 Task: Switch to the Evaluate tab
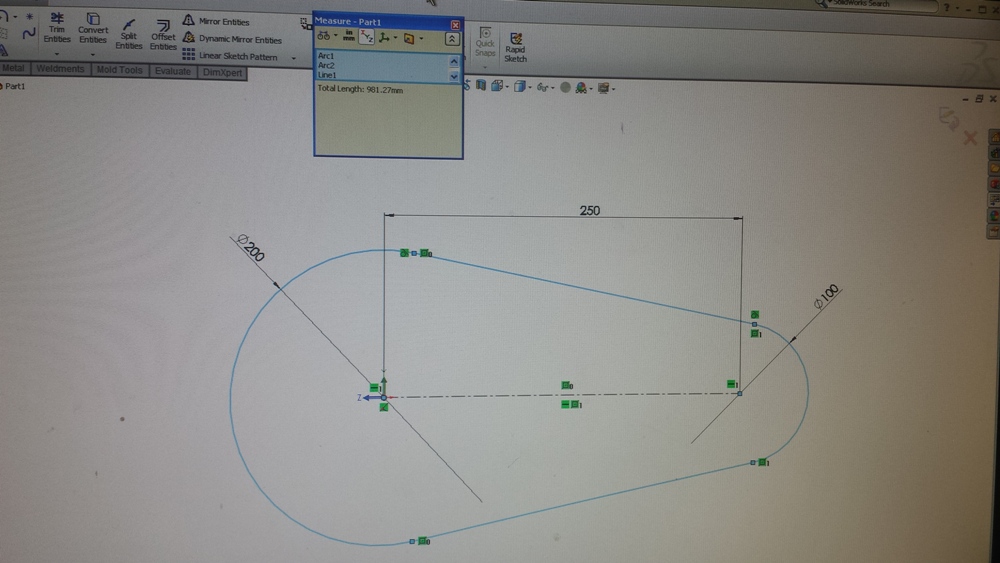(172, 71)
